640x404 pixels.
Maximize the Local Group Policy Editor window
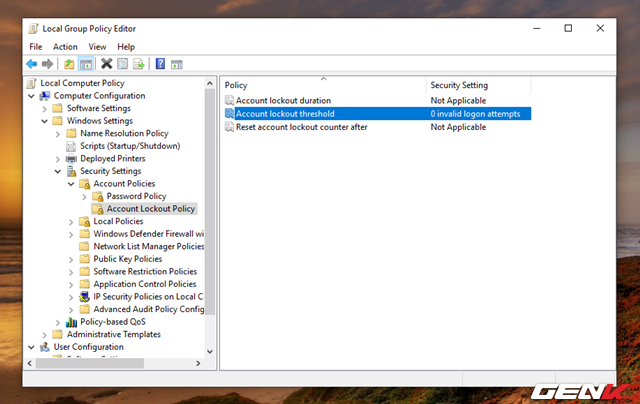click(568, 28)
